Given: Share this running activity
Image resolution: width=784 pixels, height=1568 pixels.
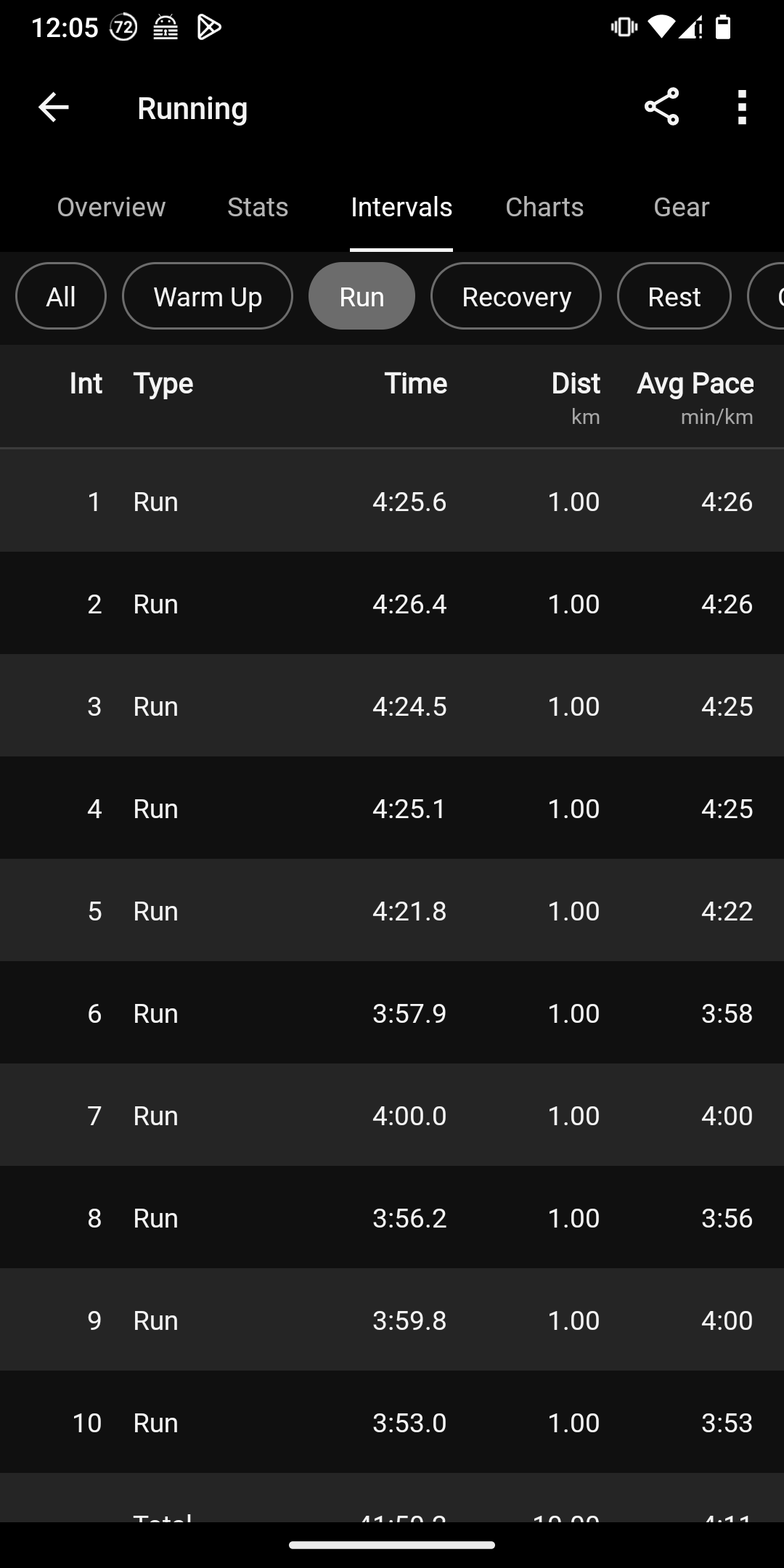Looking at the screenshot, I should 661,107.
